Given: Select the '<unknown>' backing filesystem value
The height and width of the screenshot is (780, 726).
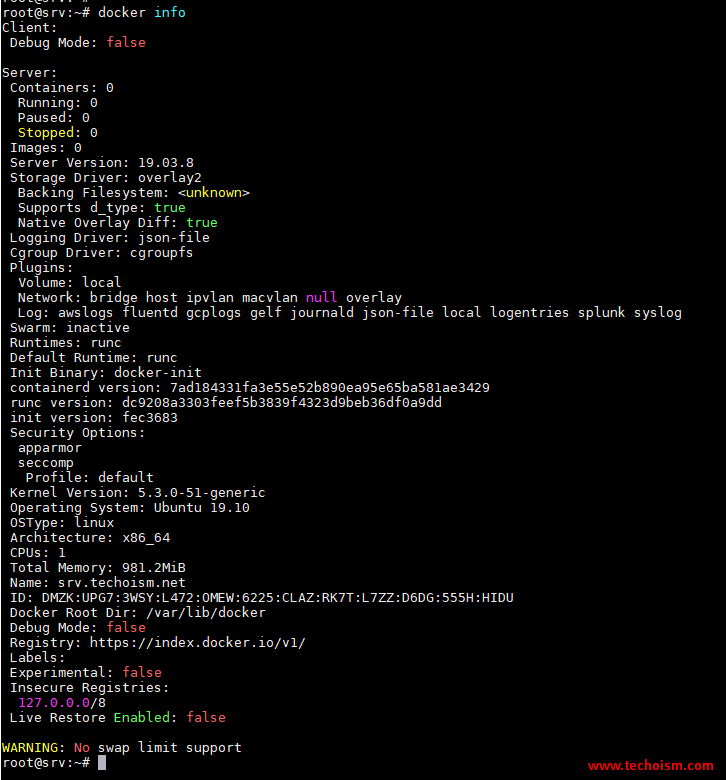Looking at the screenshot, I should tap(214, 193).
